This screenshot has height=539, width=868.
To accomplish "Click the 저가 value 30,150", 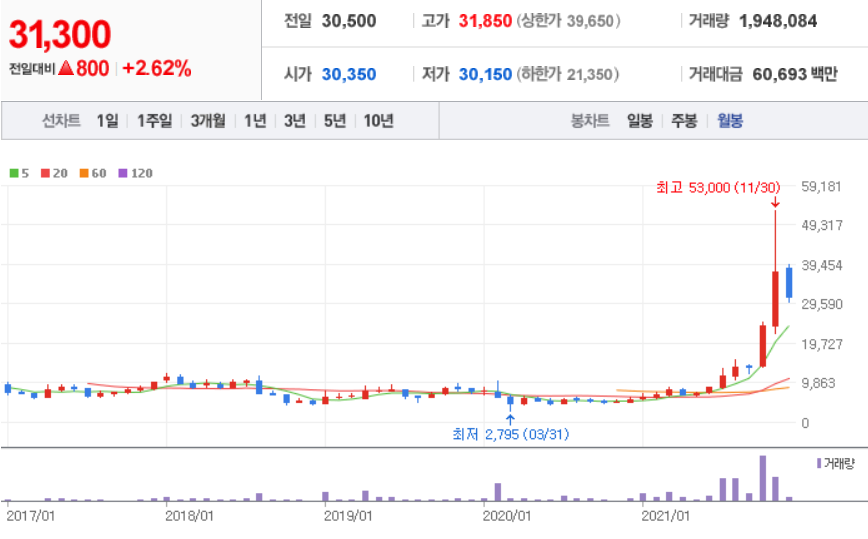I will (485, 74).
